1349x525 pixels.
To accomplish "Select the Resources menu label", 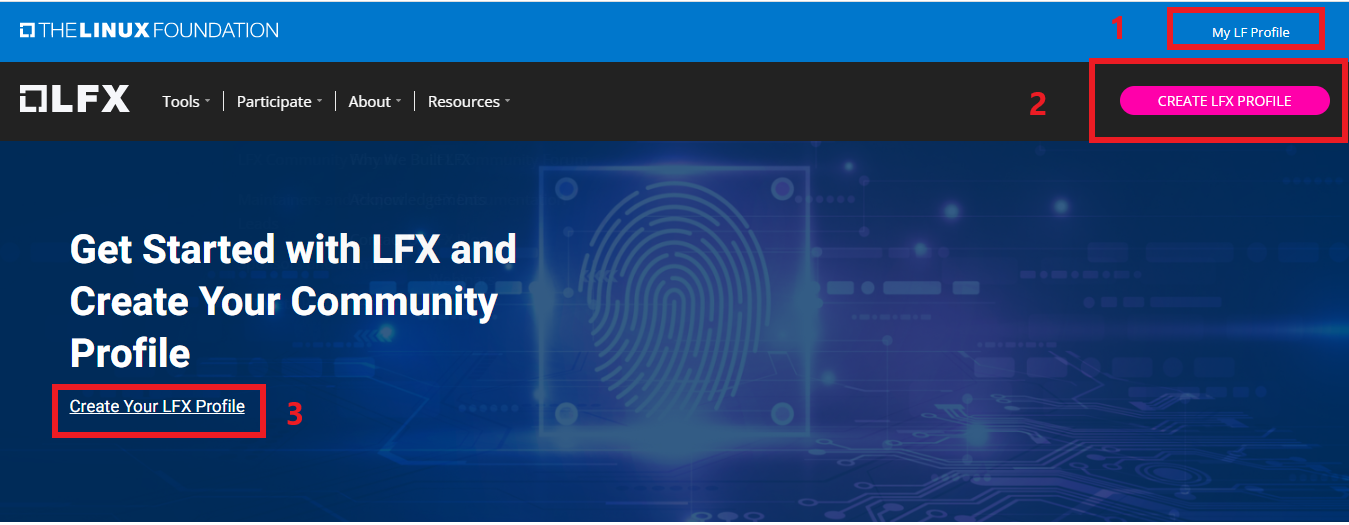I will (463, 101).
